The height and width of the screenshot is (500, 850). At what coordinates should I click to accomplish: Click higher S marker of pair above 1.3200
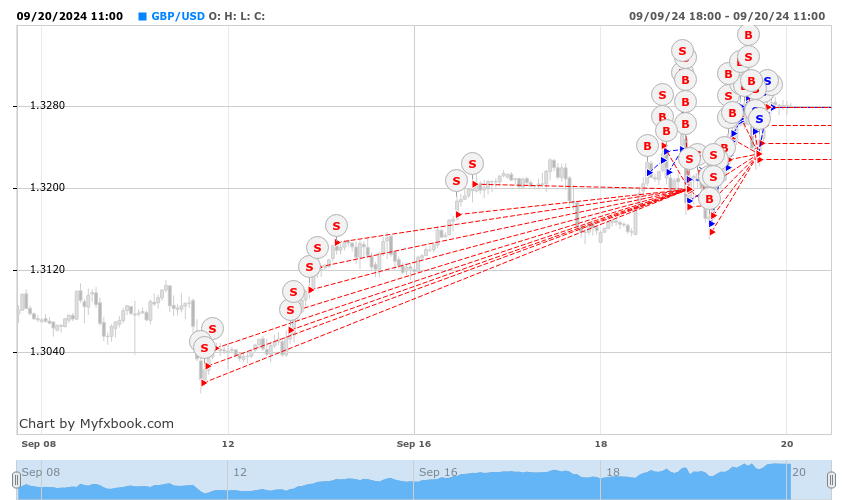[x=472, y=164]
